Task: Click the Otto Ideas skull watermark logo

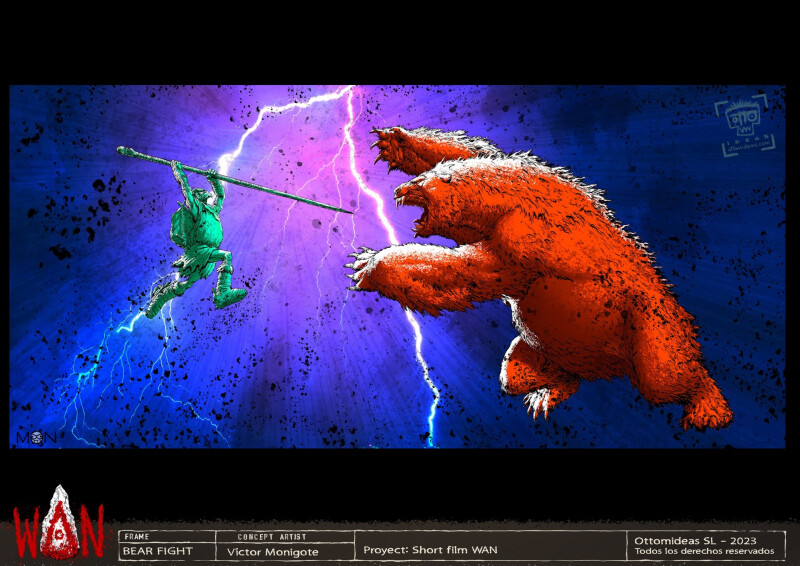Action: coord(745,117)
